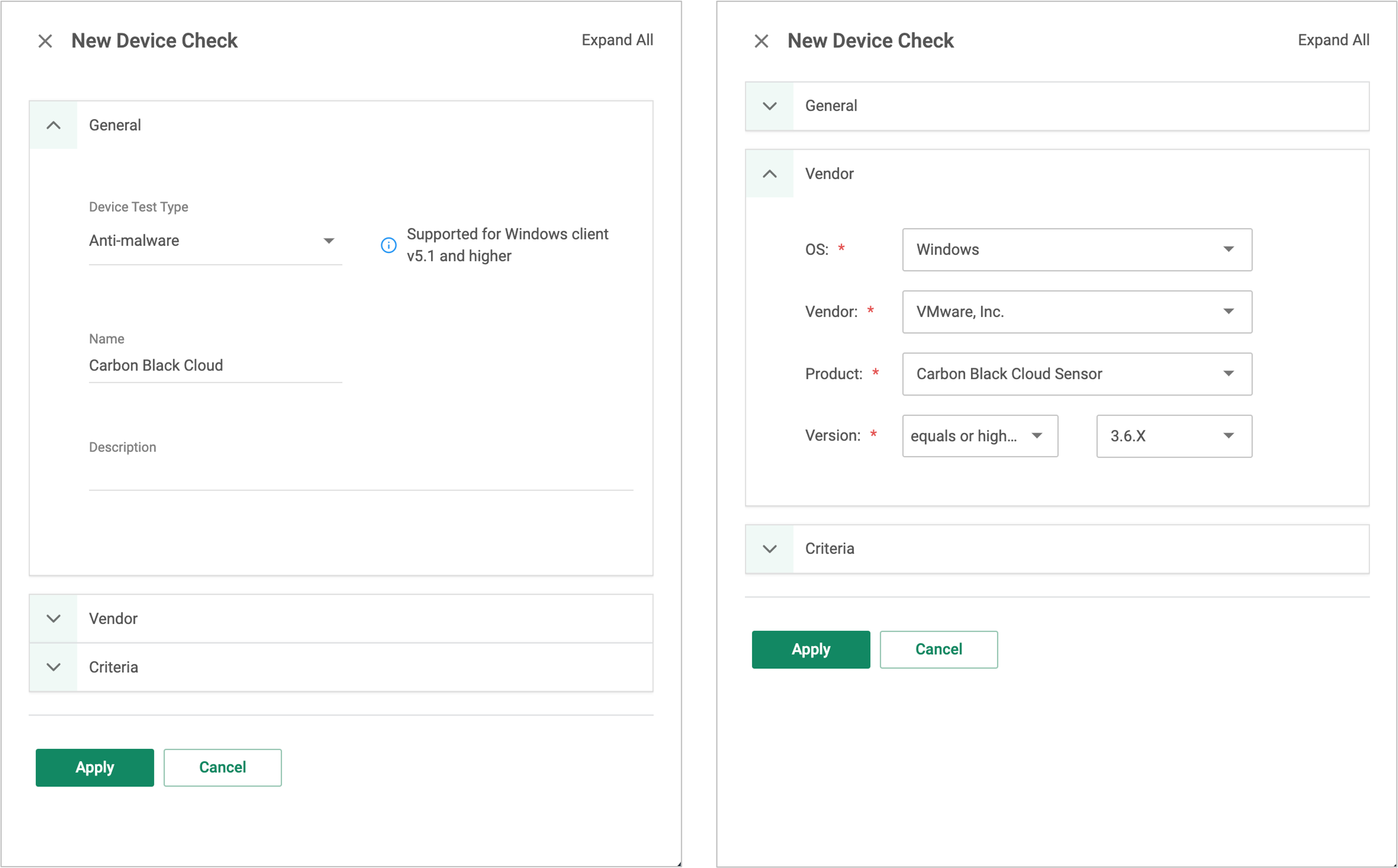The image size is (1398, 868).
Task: Click Cancel button in left panel
Action: pos(223,768)
